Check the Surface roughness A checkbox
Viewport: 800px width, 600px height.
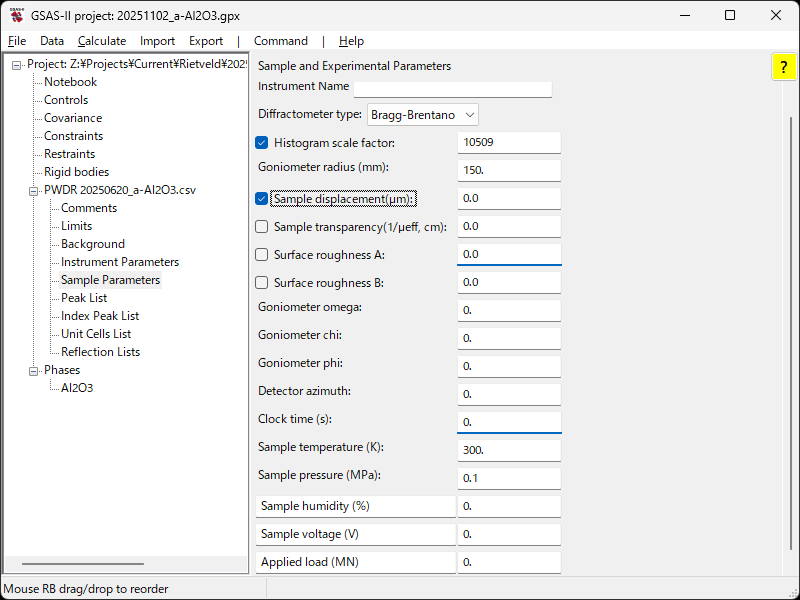pyautogui.click(x=263, y=255)
